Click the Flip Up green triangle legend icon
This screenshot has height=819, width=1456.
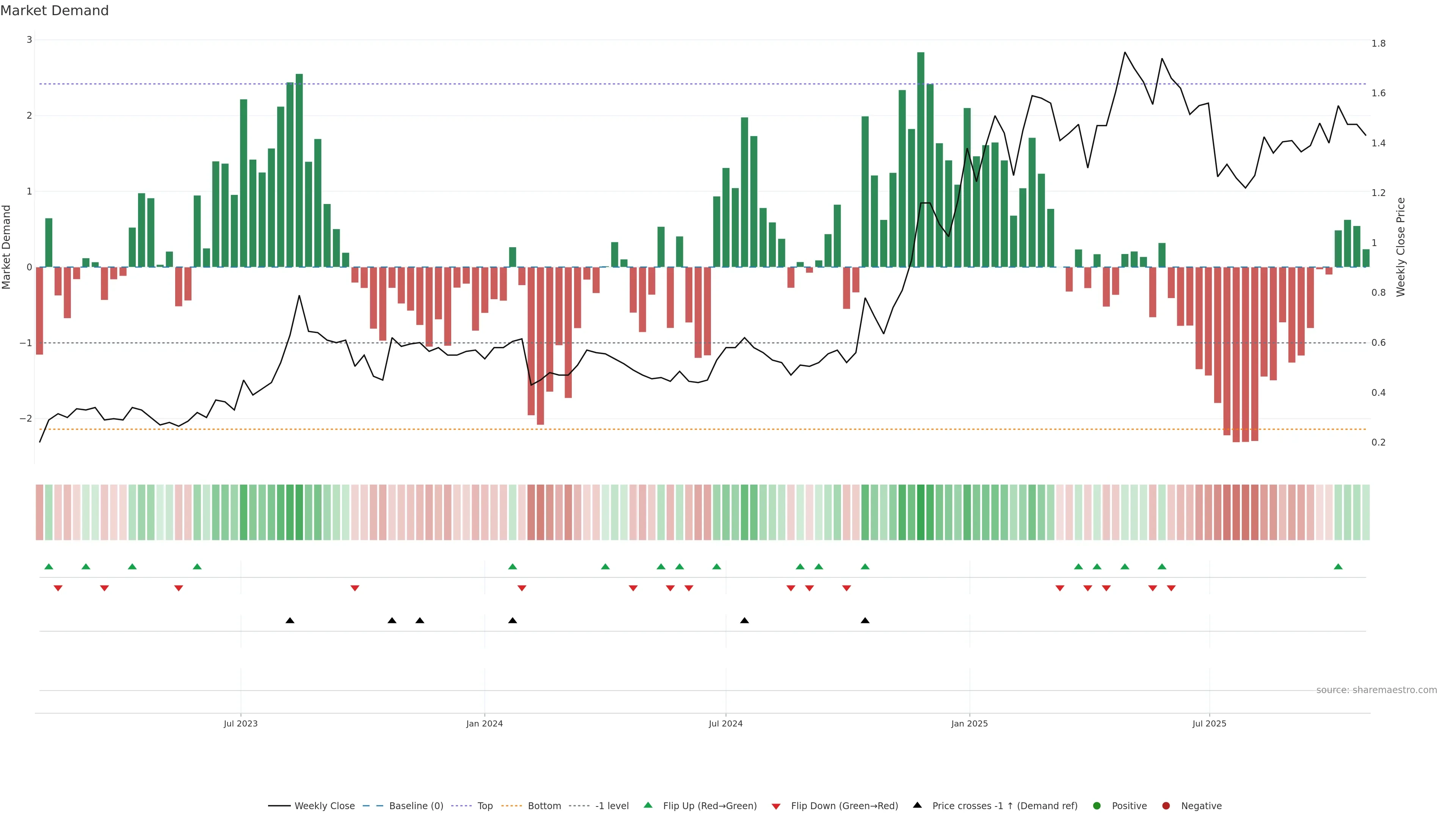(648, 805)
